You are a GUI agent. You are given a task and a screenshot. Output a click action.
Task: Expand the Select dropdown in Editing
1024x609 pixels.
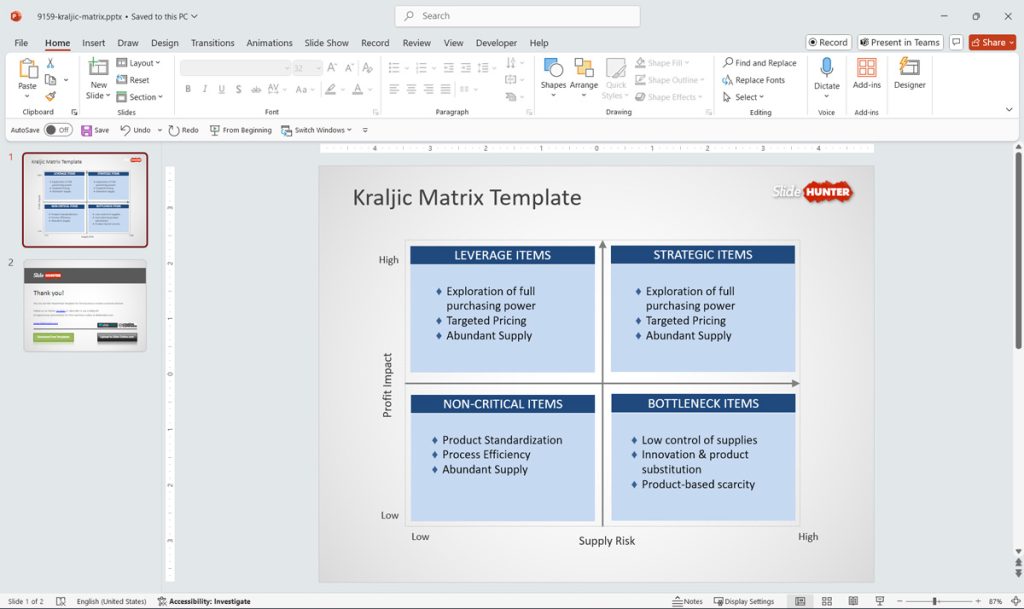pyautogui.click(x=743, y=97)
